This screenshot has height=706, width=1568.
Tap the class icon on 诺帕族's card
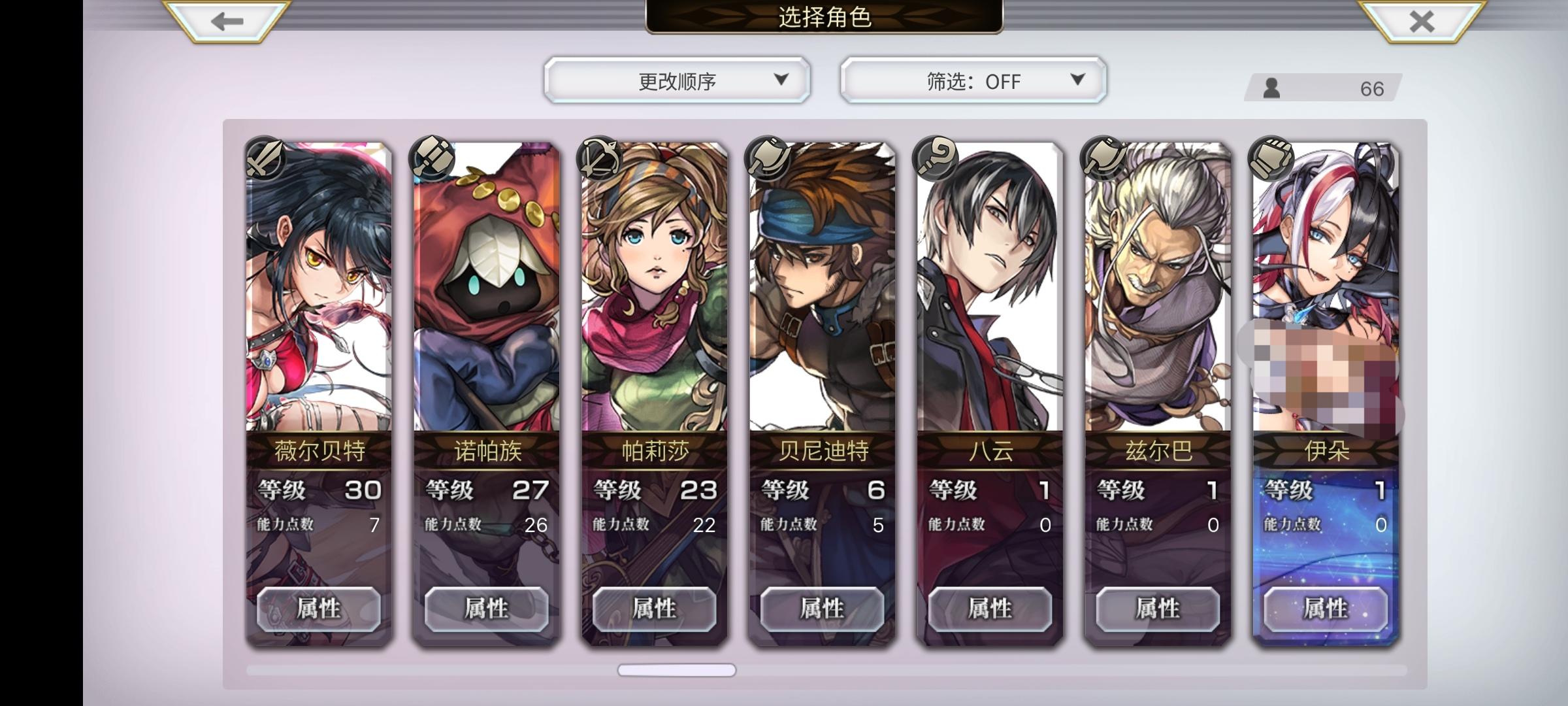432,158
